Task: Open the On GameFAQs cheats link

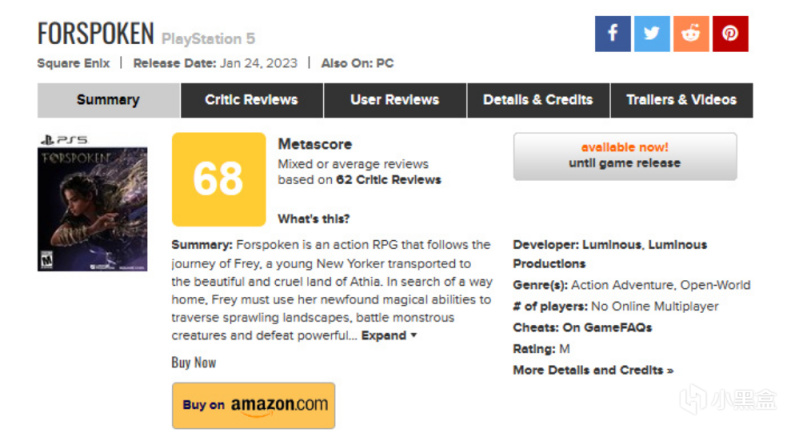Action: point(612,327)
